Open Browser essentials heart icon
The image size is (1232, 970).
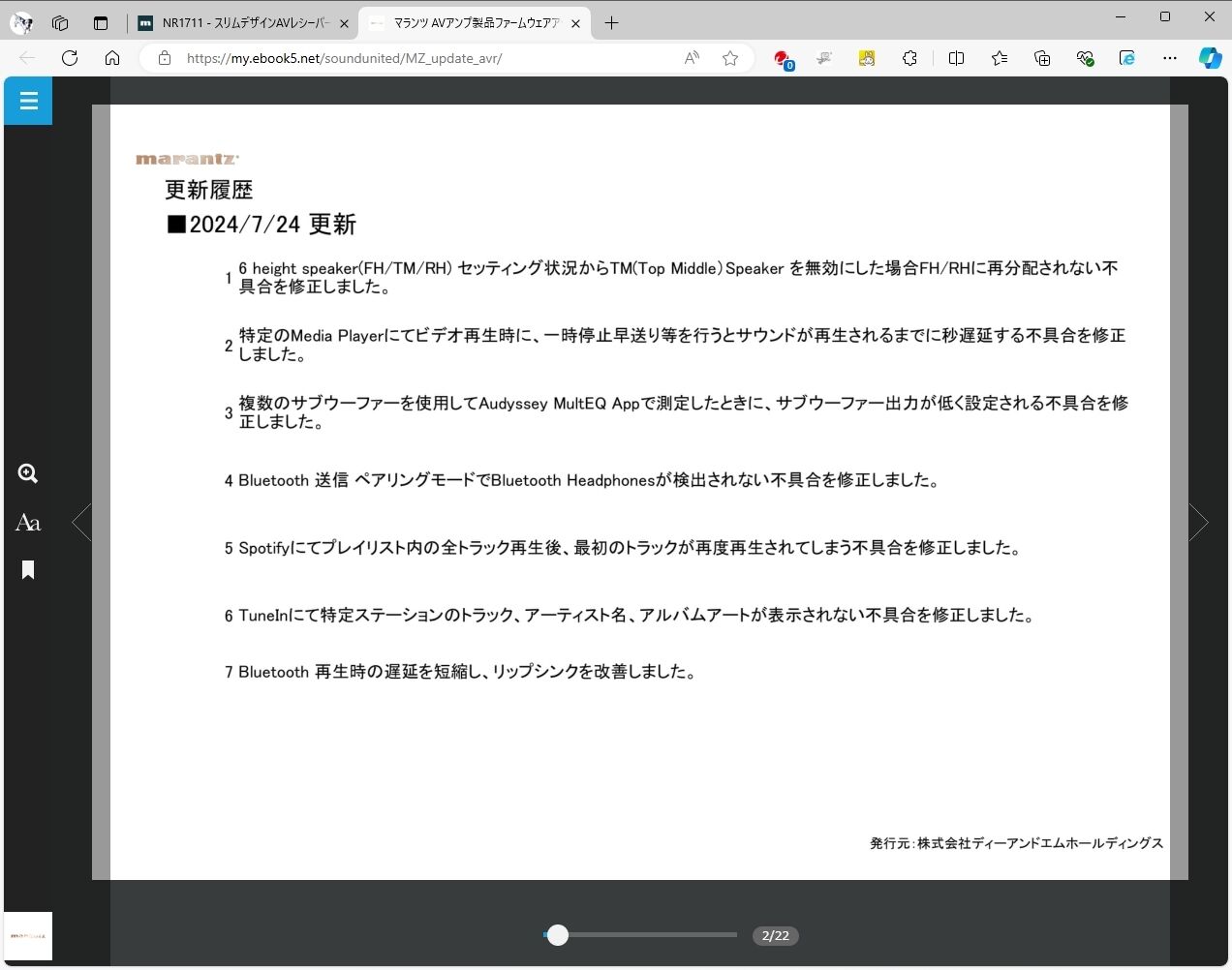coord(1085,58)
